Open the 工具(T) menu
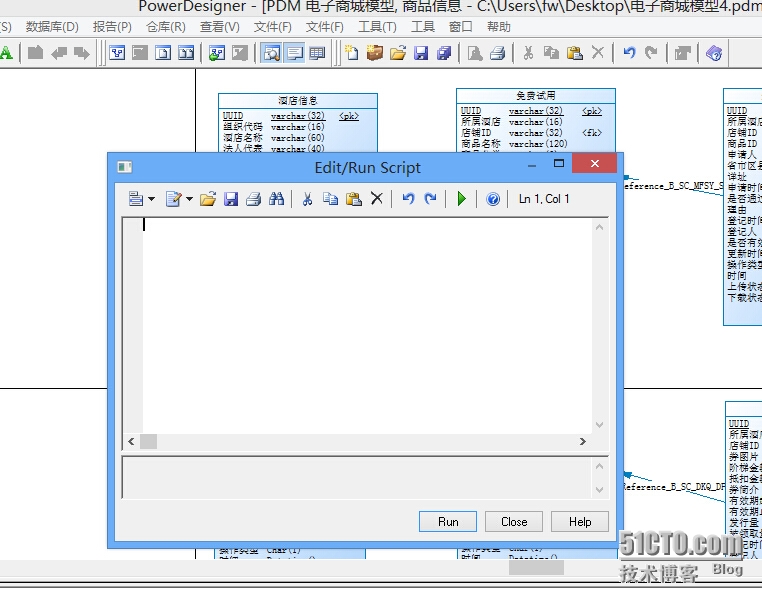The width and height of the screenshot is (762, 602). pyautogui.click(x=377, y=27)
